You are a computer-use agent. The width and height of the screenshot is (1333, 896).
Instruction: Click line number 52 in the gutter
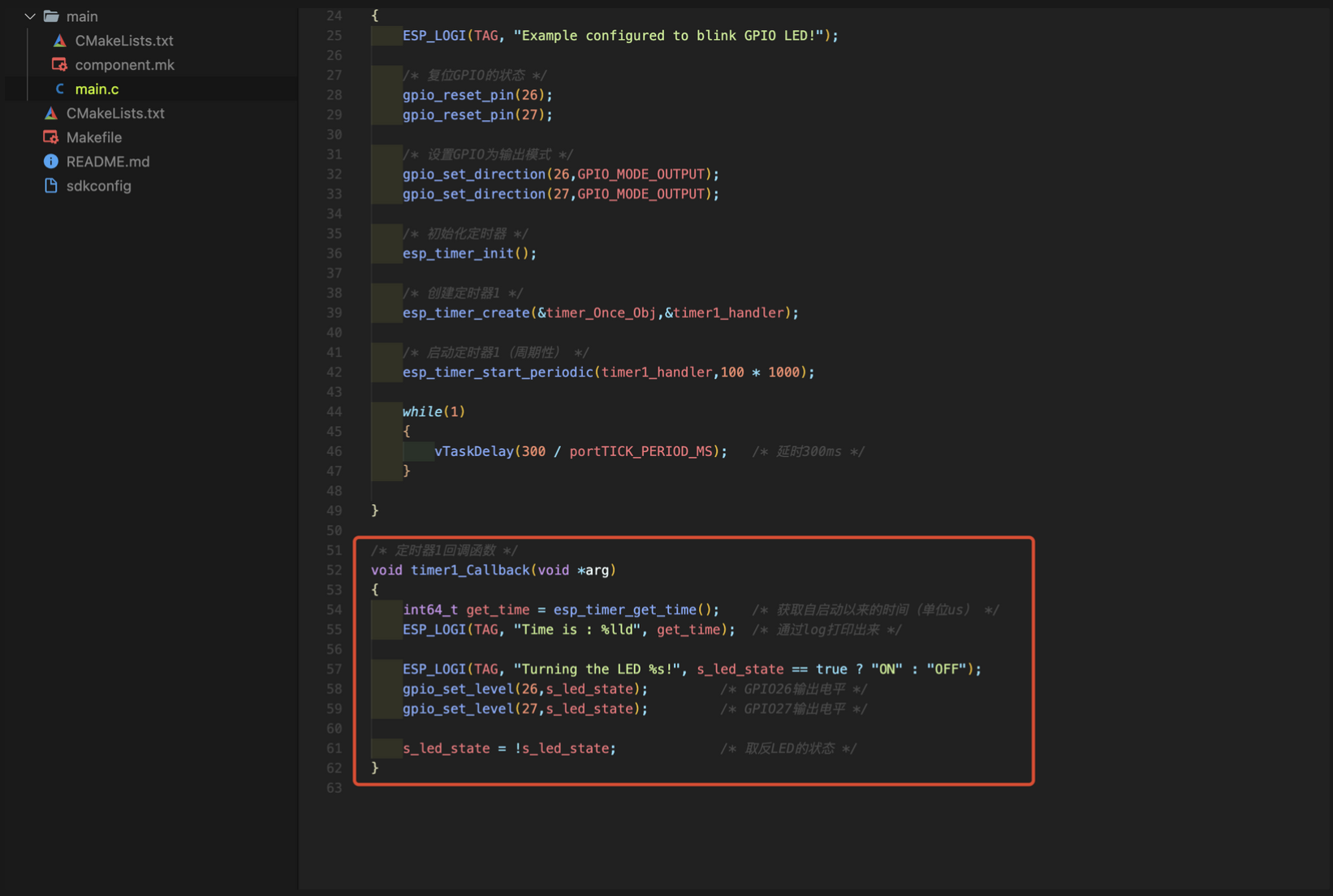334,570
